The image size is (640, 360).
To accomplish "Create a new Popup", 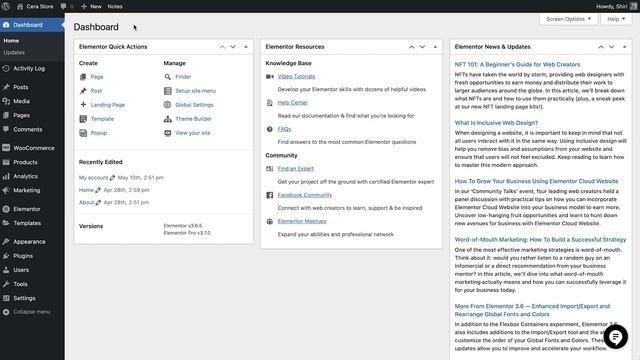I will pos(99,133).
